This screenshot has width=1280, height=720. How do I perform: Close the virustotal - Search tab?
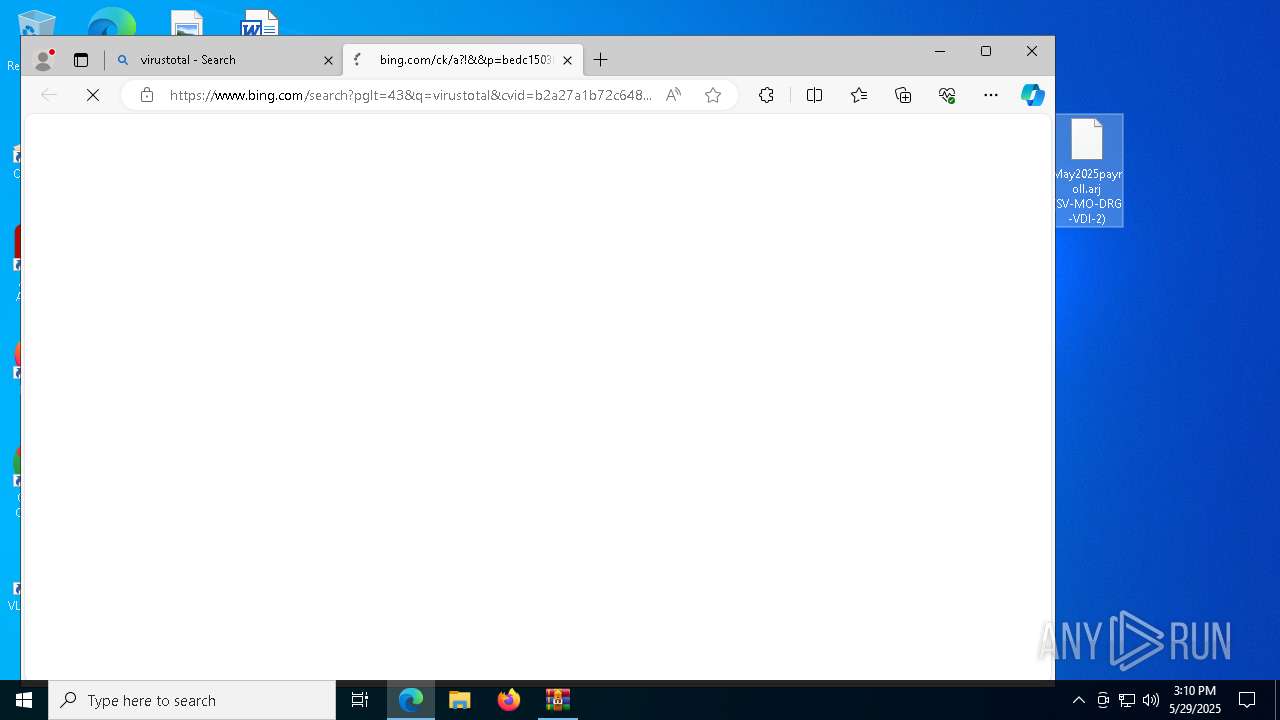(x=328, y=60)
